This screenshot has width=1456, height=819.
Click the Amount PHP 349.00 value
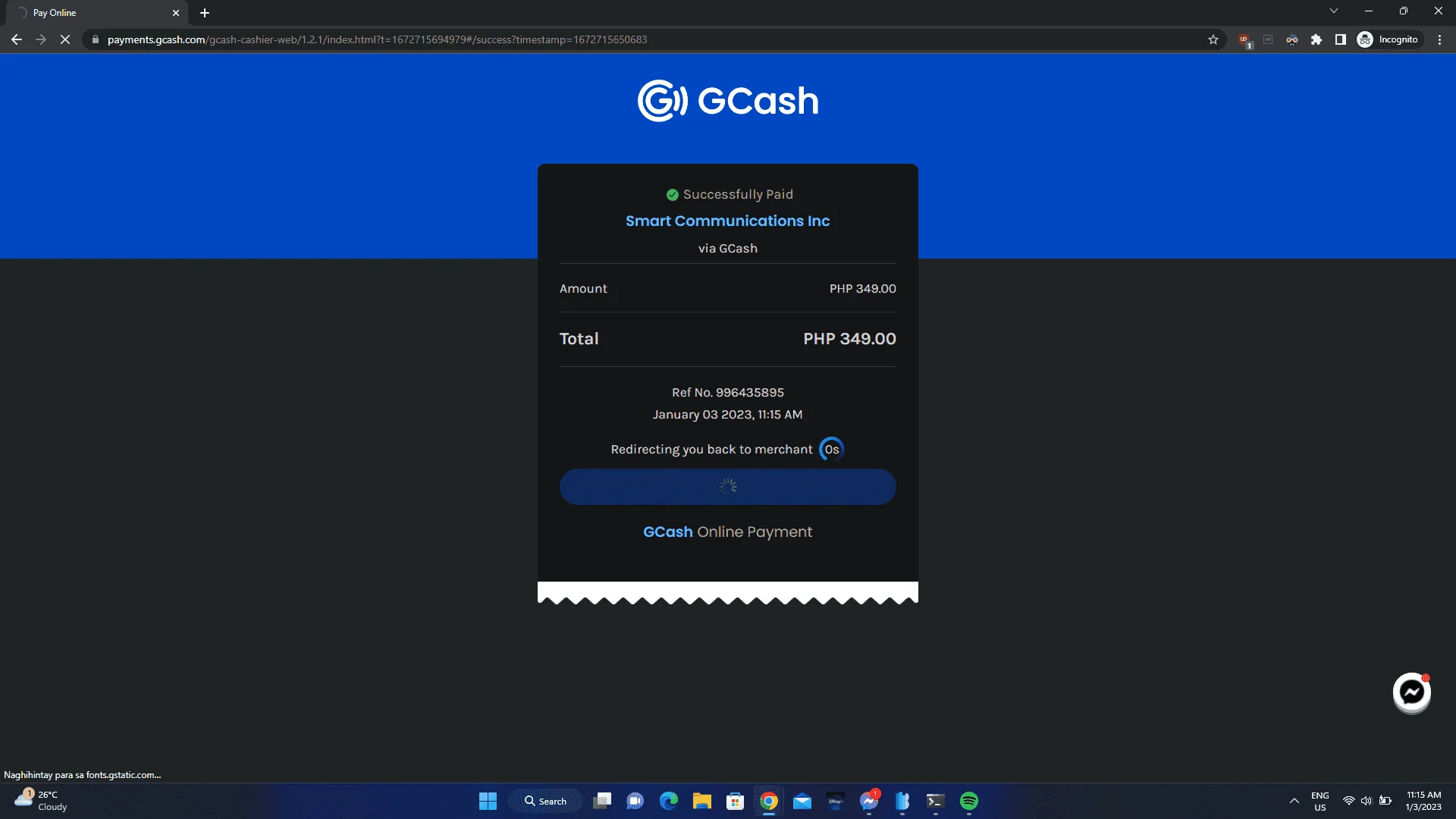863,289
